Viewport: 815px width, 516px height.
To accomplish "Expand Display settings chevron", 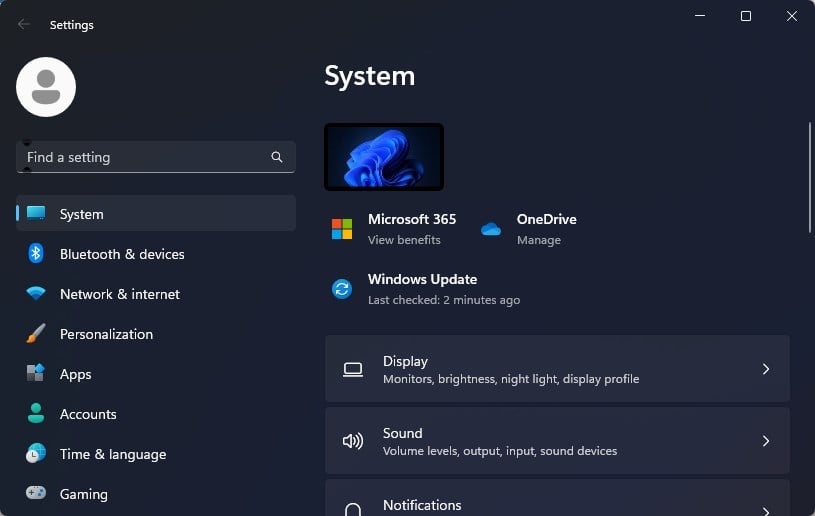I will pyautogui.click(x=766, y=369).
